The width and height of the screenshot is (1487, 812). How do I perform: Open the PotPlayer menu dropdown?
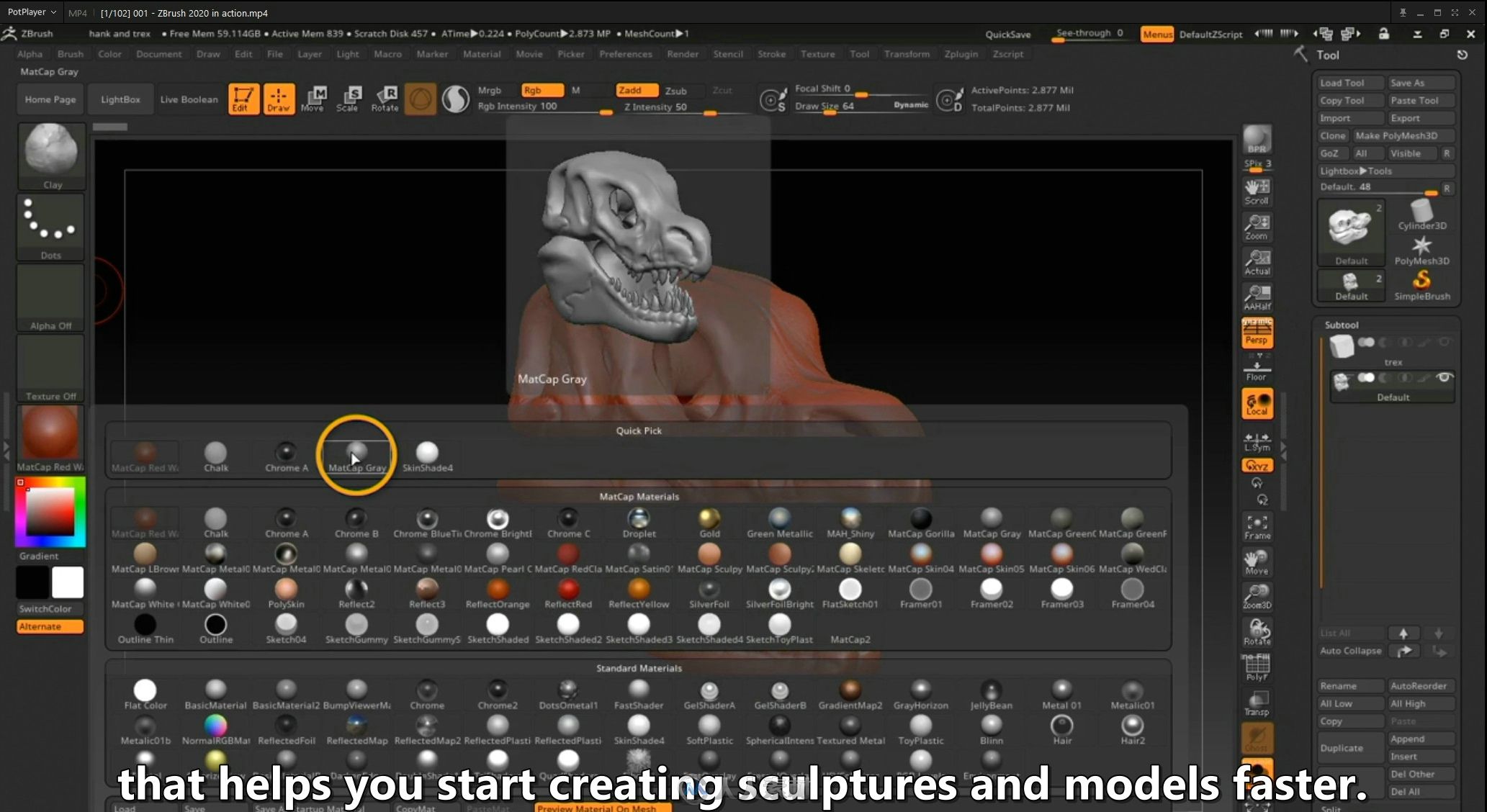click(32, 12)
